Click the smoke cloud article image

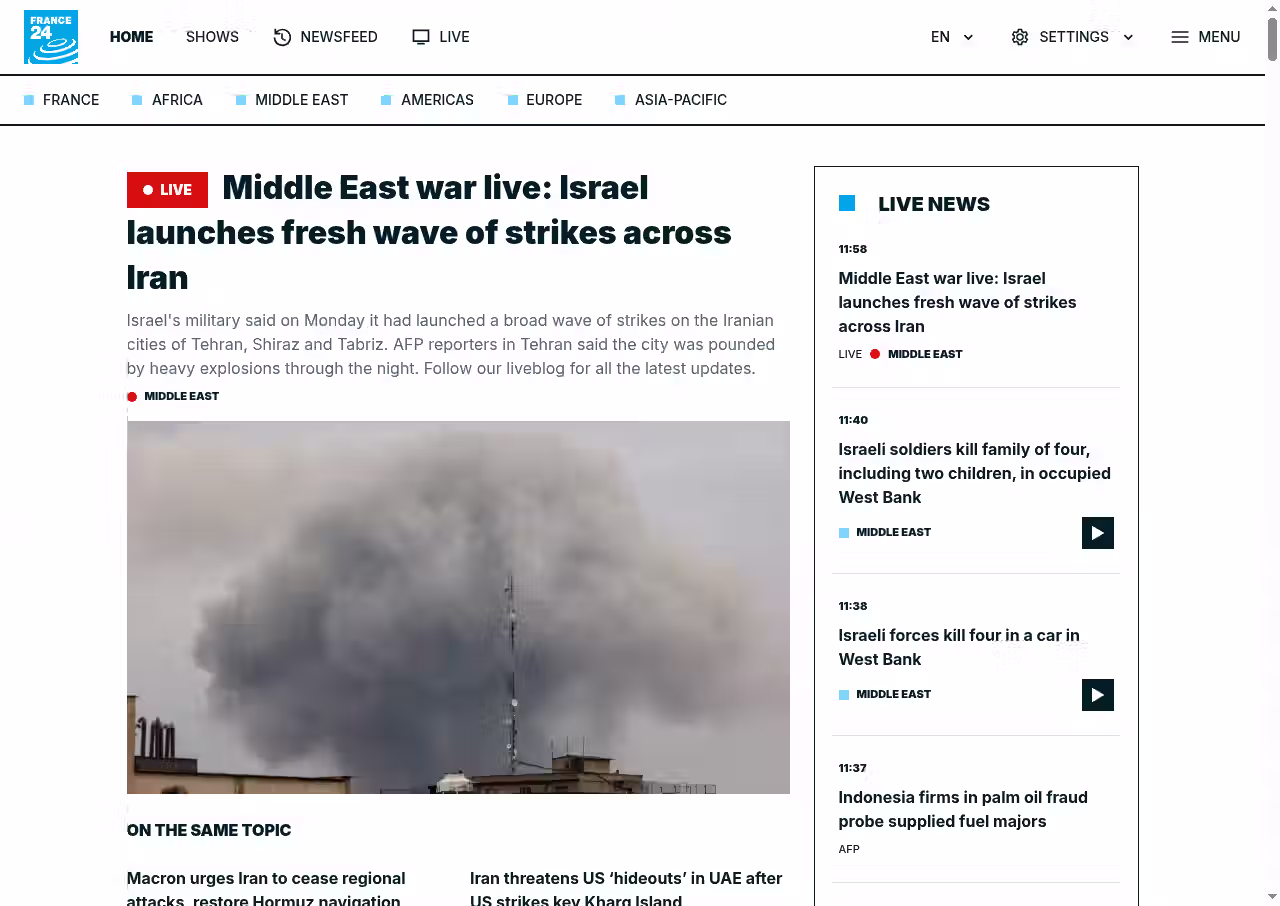[x=458, y=607]
